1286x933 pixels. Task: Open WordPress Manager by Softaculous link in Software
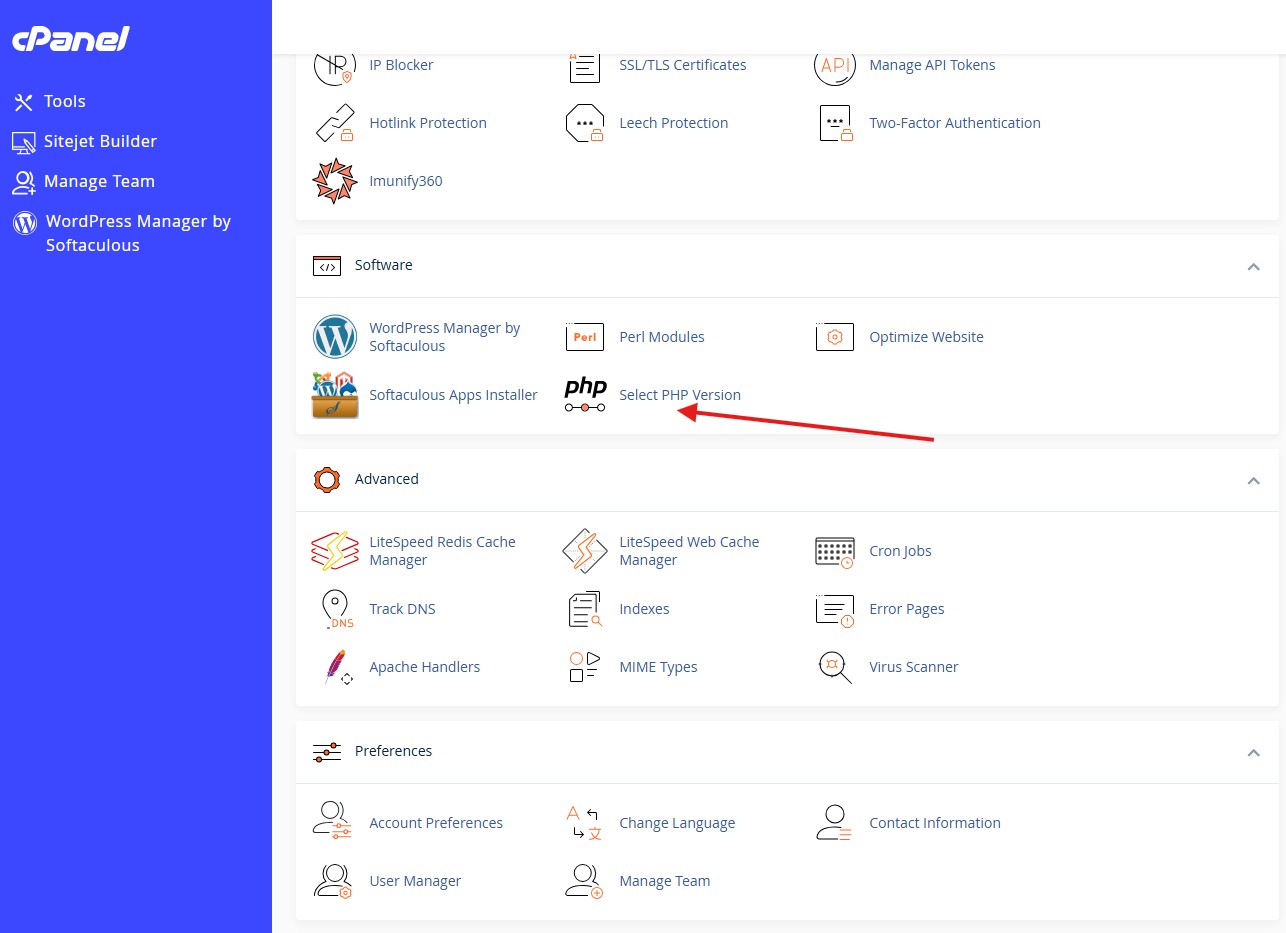coord(445,337)
